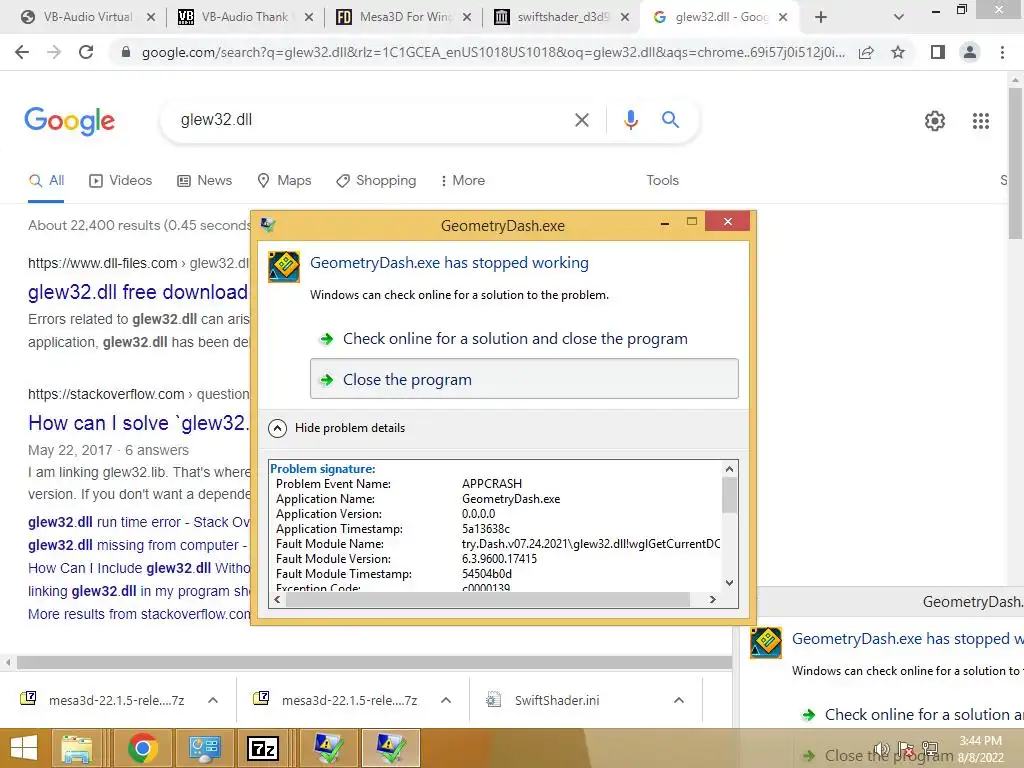
Task: Go back using Chrome's back arrow
Action: [x=22, y=52]
